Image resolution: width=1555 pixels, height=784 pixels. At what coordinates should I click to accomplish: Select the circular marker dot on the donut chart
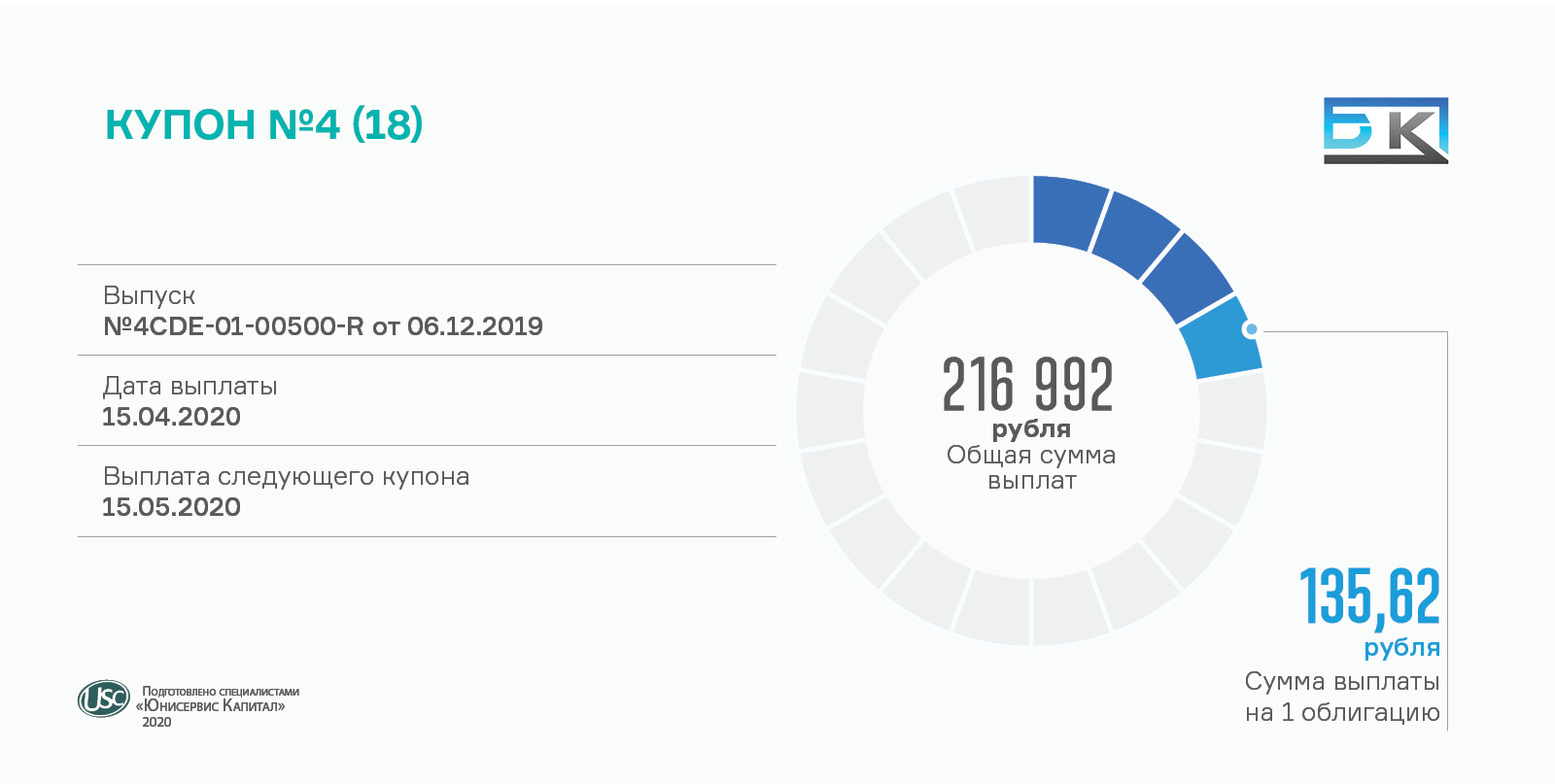click(1251, 329)
